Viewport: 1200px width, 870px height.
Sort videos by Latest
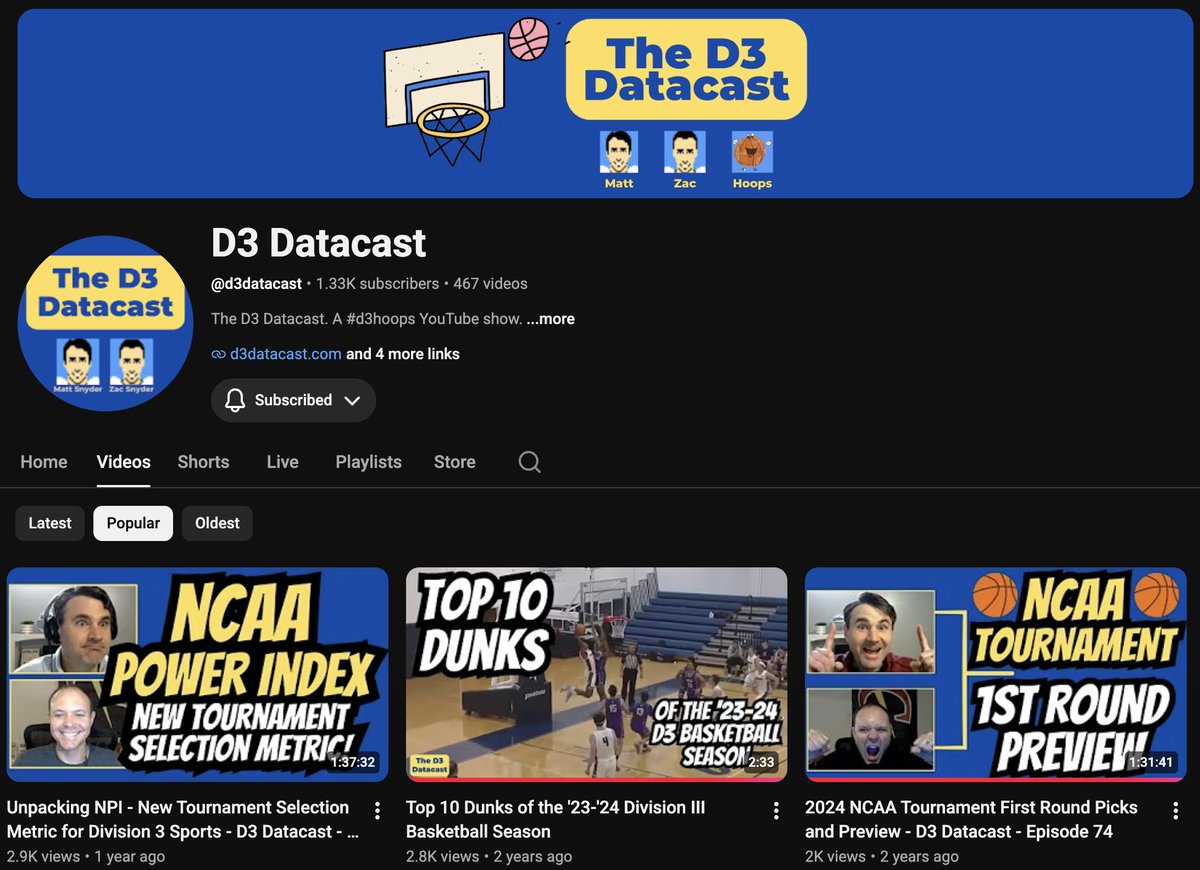[50, 523]
